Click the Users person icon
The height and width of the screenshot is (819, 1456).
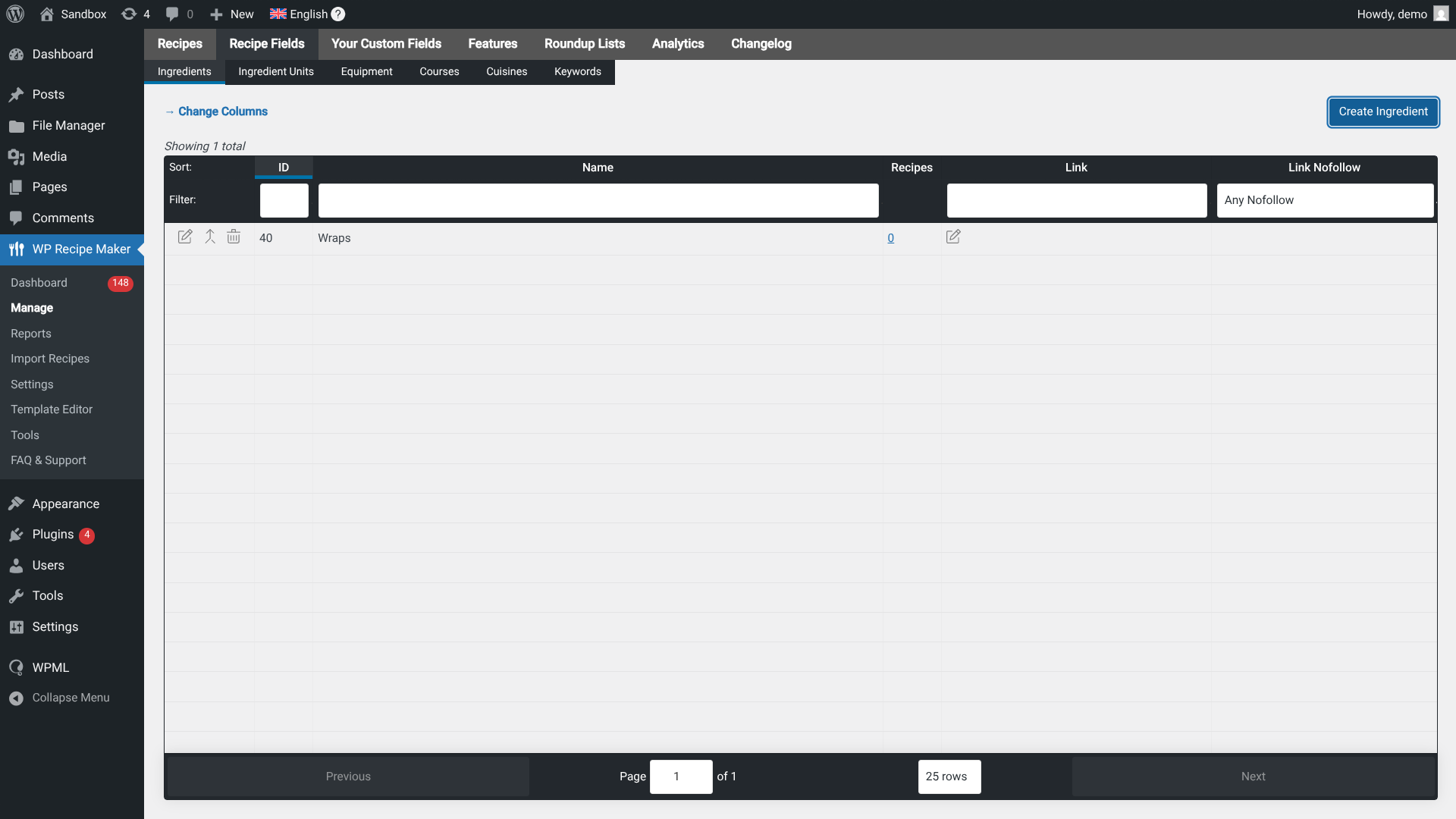(16, 565)
